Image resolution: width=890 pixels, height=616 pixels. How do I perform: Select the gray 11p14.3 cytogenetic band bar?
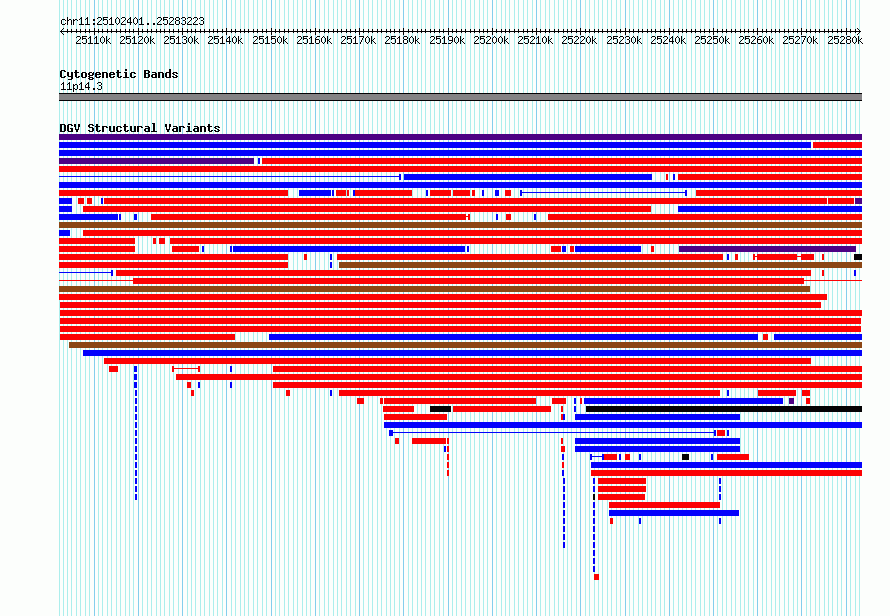(460, 97)
